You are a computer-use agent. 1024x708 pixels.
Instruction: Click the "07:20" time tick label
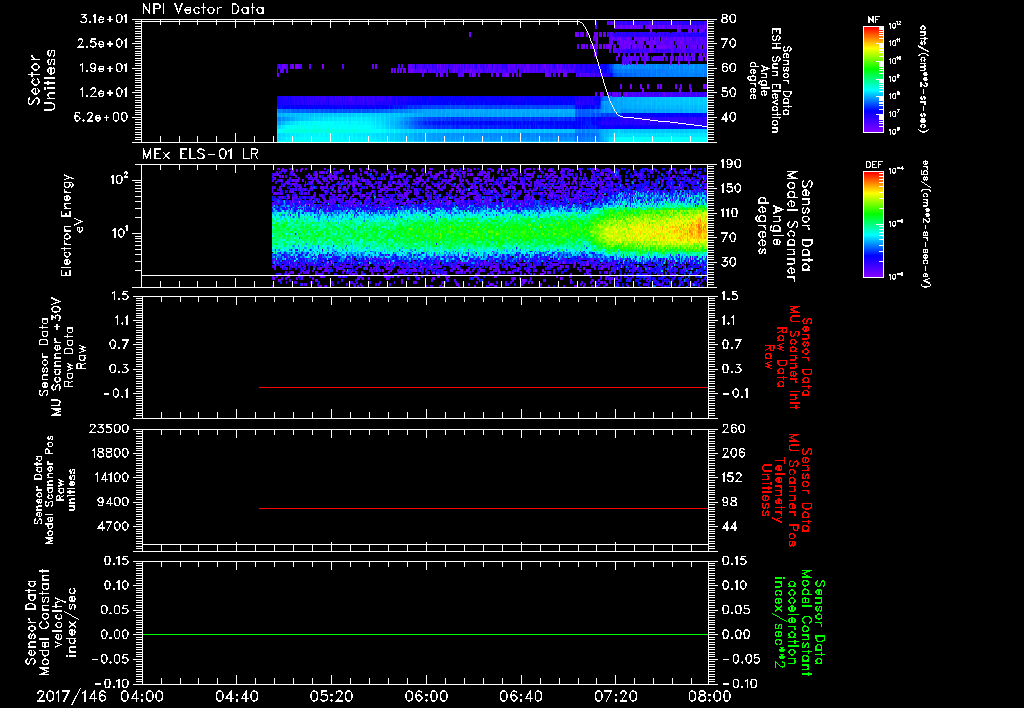615,696
